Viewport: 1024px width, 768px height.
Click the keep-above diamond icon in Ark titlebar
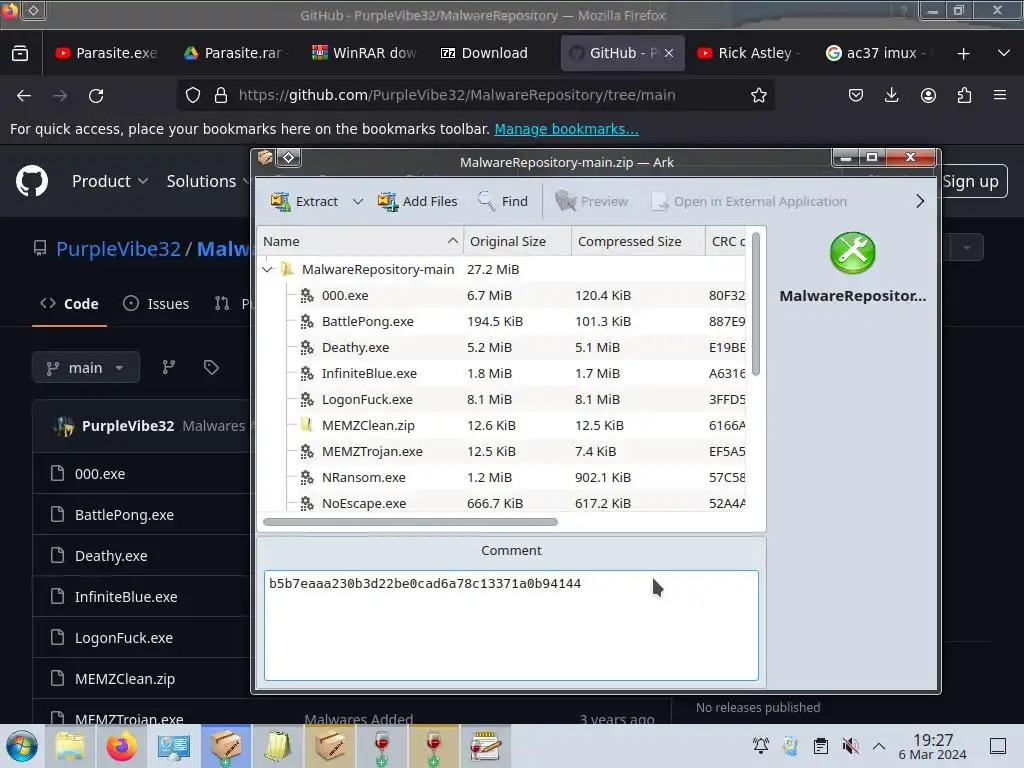click(289, 157)
